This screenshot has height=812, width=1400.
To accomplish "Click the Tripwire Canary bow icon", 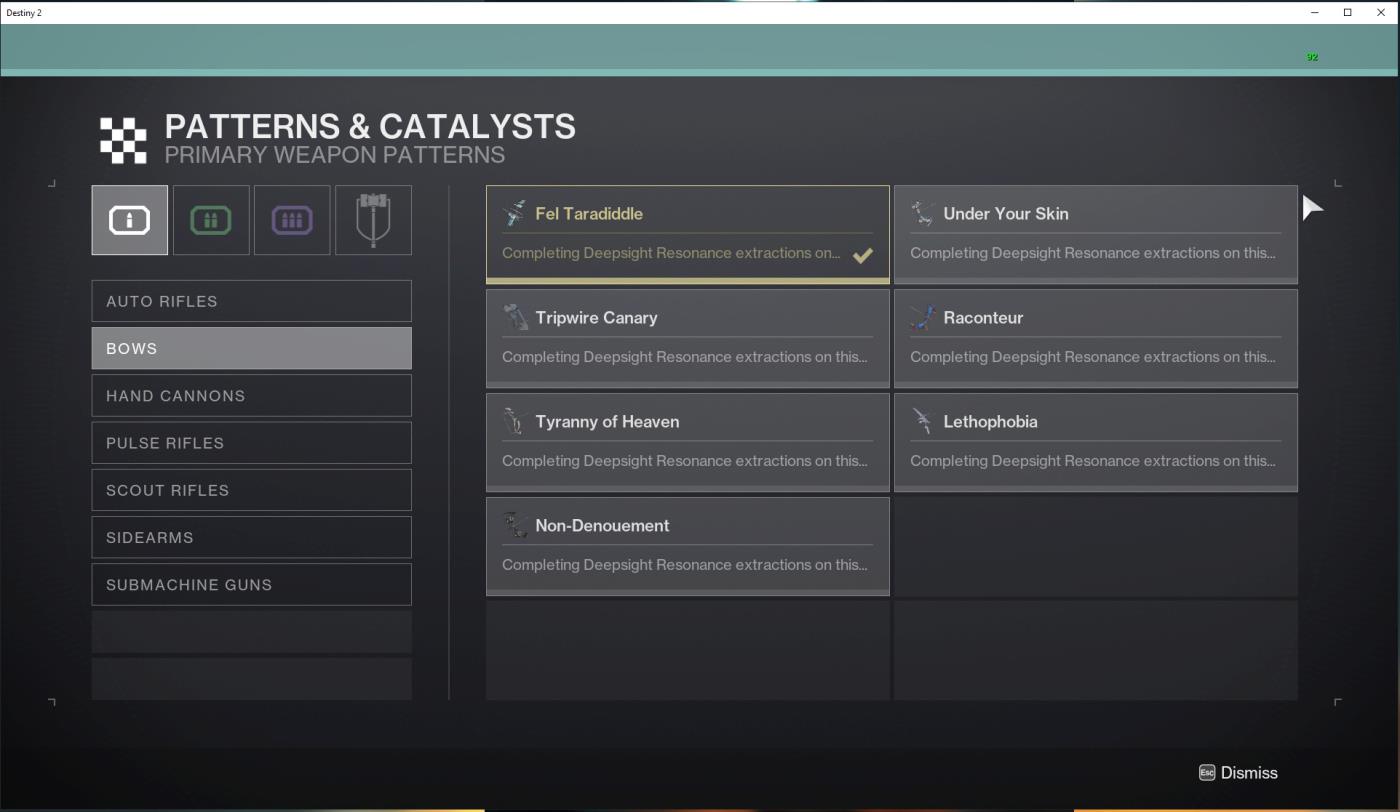I will [x=515, y=317].
